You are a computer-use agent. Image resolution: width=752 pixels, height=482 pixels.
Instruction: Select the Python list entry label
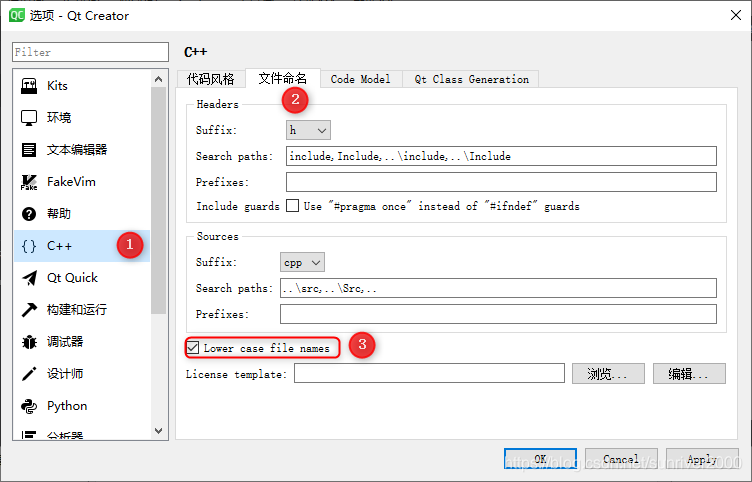(x=67, y=406)
